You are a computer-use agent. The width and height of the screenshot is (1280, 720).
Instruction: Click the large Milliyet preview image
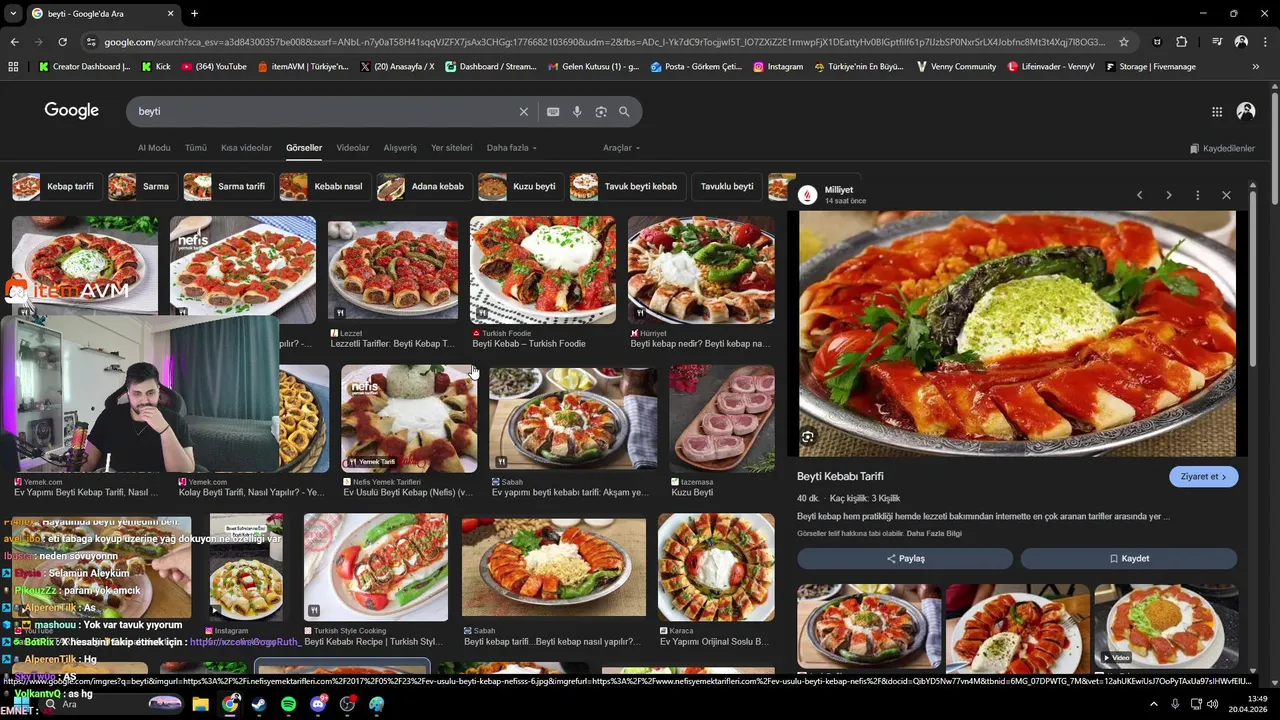click(1017, 333)
